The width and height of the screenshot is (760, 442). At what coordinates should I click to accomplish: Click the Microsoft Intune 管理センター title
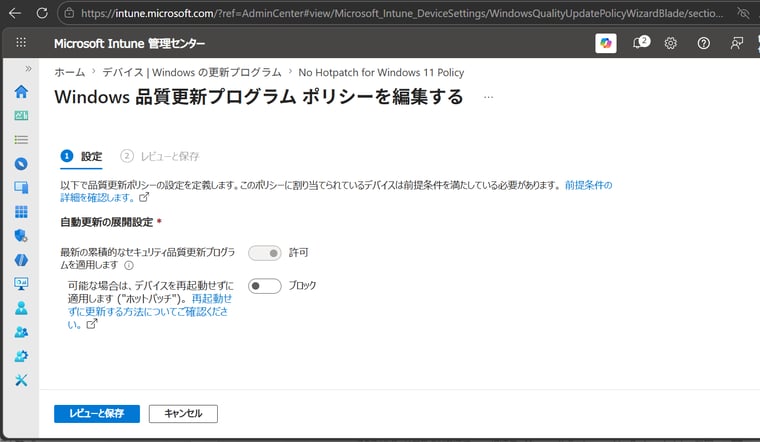coord(129,44)
